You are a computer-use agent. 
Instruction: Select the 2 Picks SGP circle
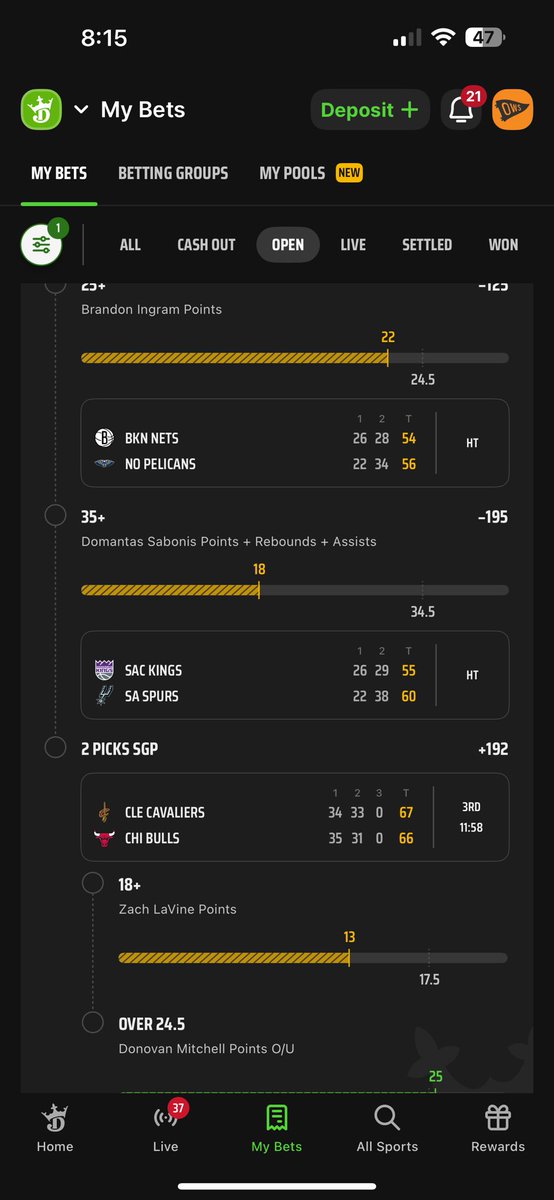click(55, 748)
